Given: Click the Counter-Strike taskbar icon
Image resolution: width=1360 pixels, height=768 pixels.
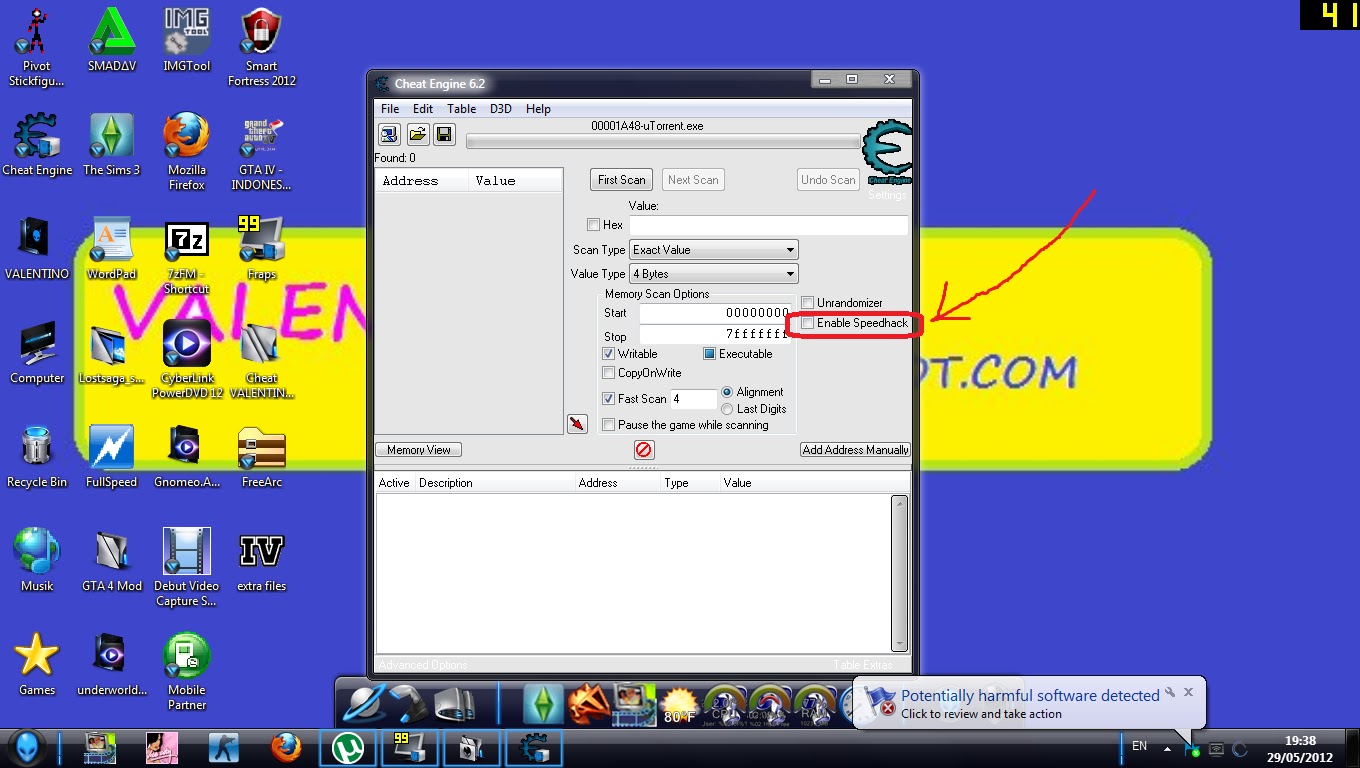Looking at the screenshot, I should coord(223,748).
